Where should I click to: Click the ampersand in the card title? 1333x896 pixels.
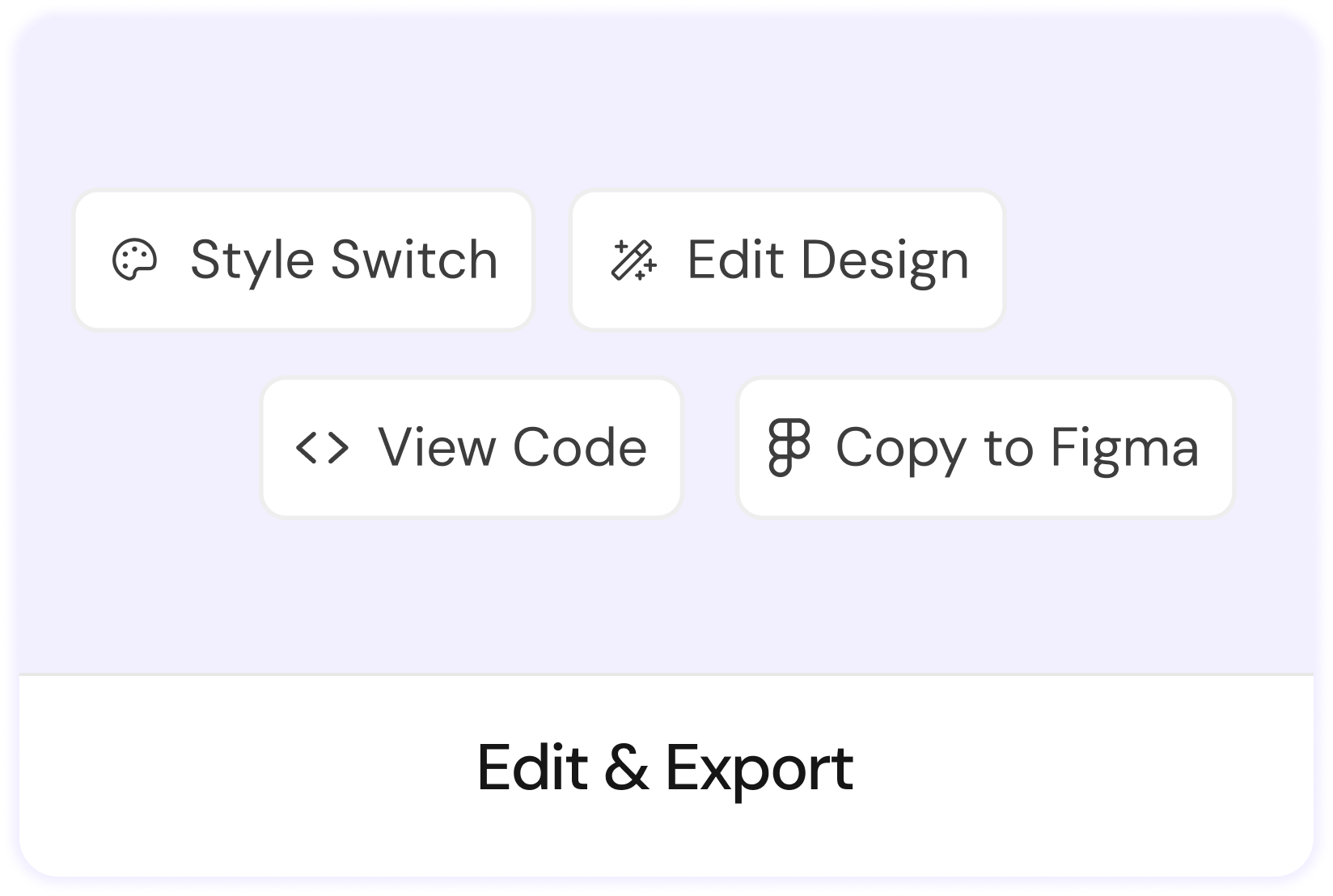pyautogui.click(x=626, y=768)
